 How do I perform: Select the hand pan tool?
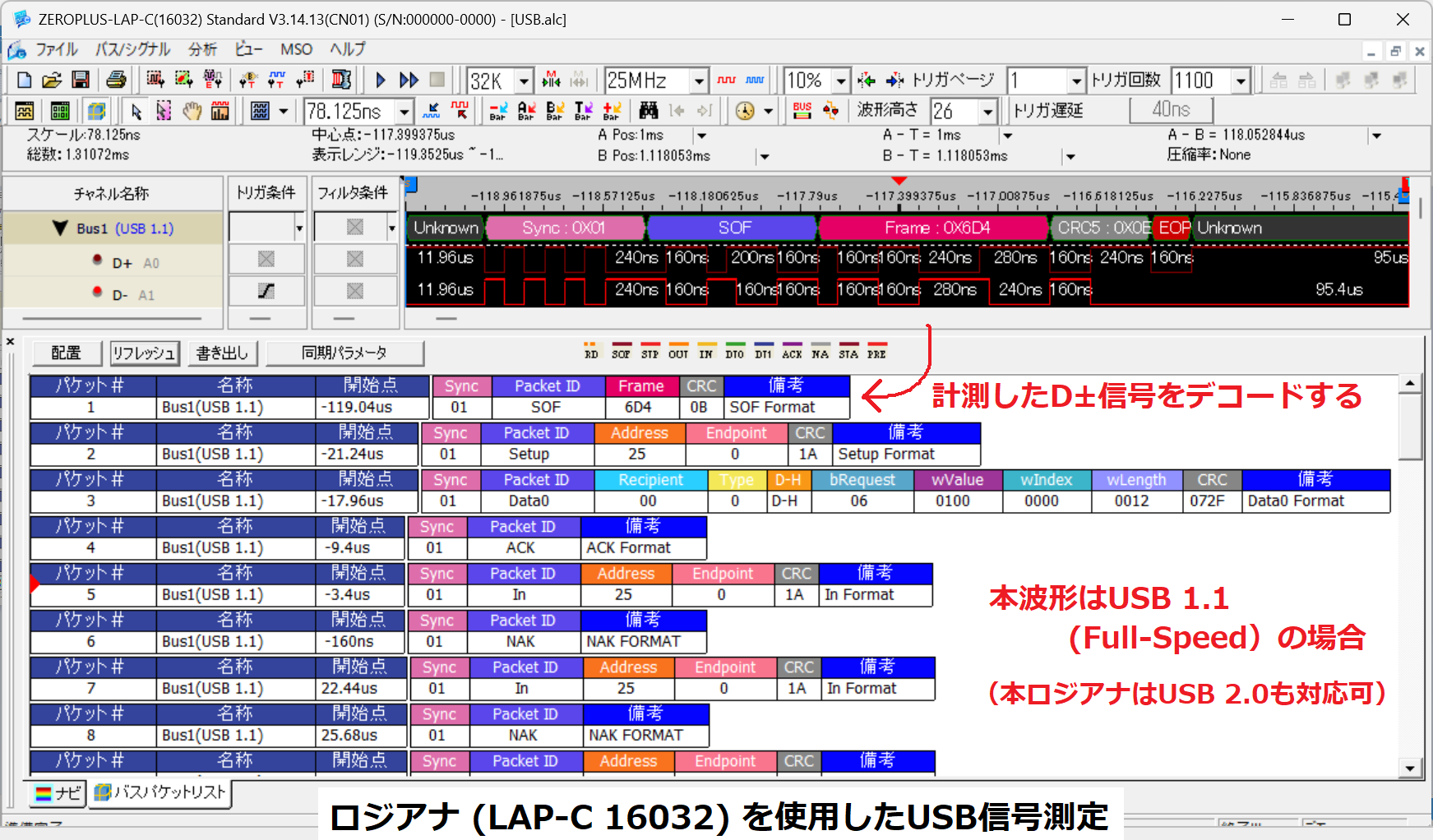pyautogui.click(x=192, y=110)
